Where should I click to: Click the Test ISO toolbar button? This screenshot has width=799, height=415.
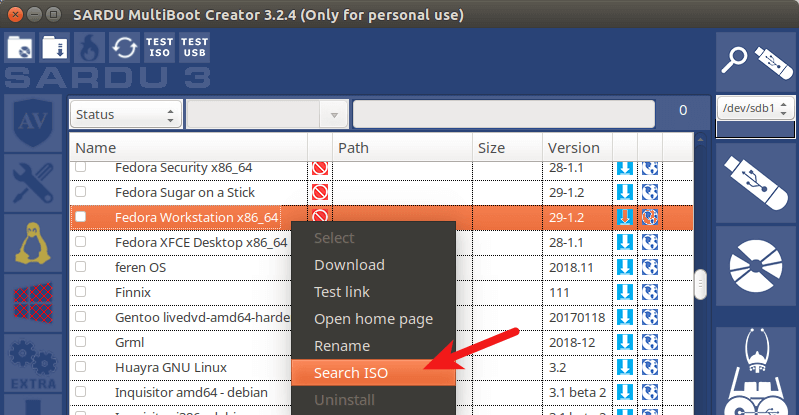tap(159, 47)
